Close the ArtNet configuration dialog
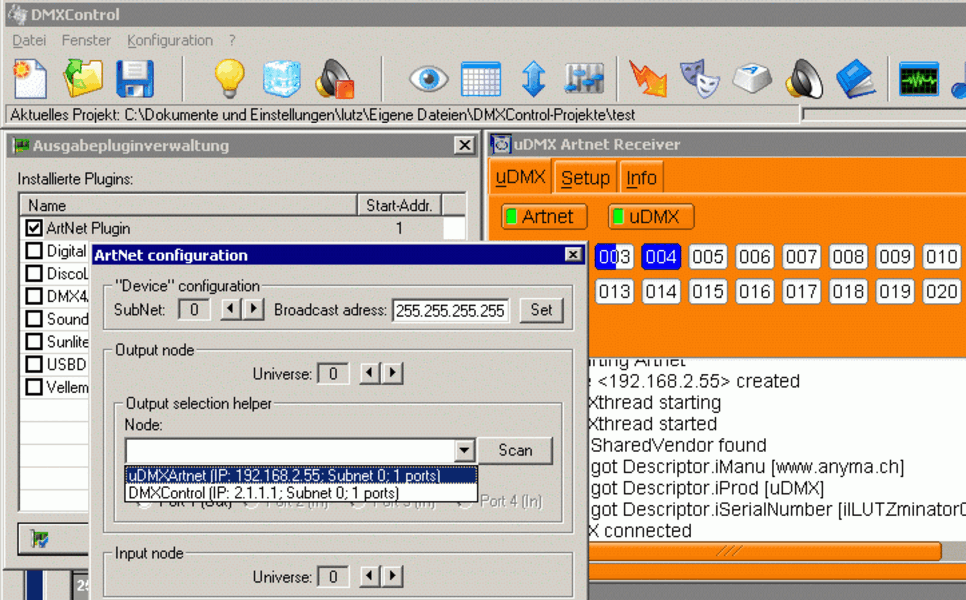This screenshot has height=600, width=966. (x=573, y=254)
